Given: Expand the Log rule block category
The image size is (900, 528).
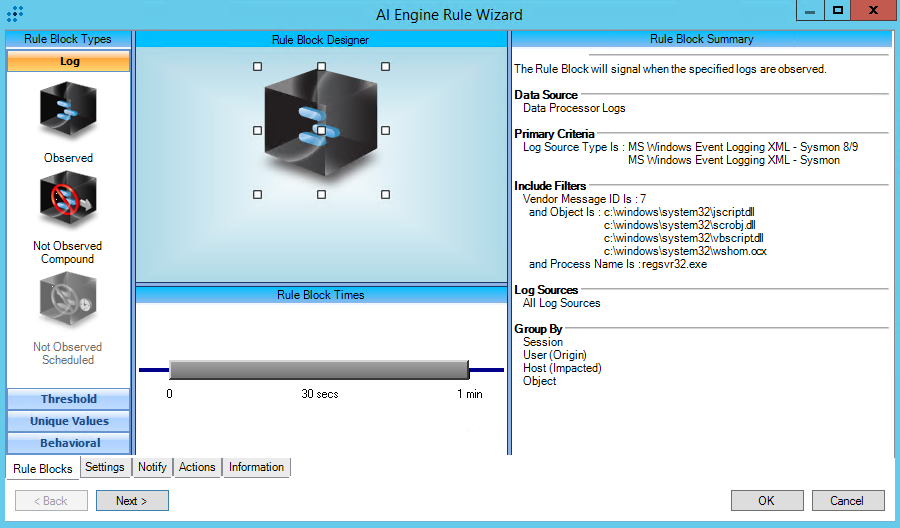Looking at the screenshot, I should (x=69, y=61).
